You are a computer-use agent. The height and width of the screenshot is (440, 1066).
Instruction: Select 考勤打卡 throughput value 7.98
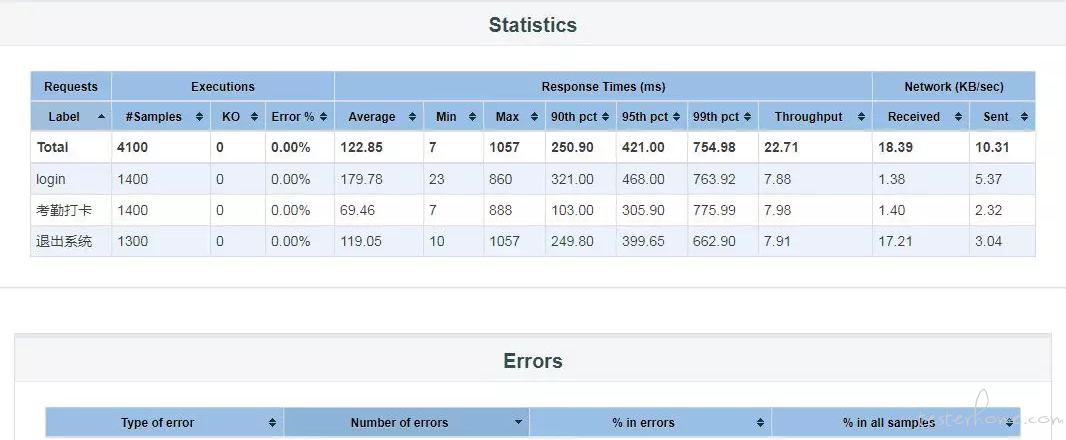pos(778,211)
